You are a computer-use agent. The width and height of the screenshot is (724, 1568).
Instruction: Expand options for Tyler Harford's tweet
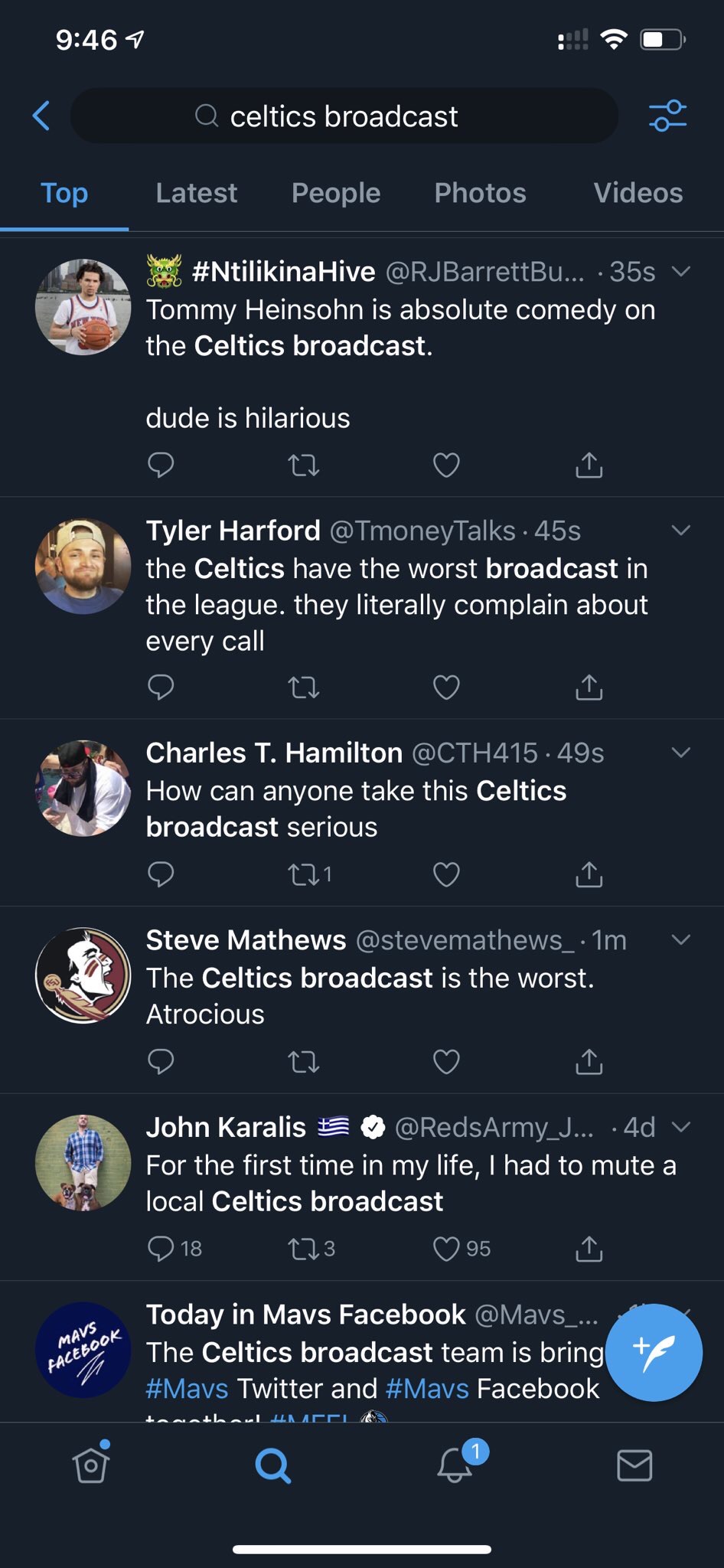point(680,531)
